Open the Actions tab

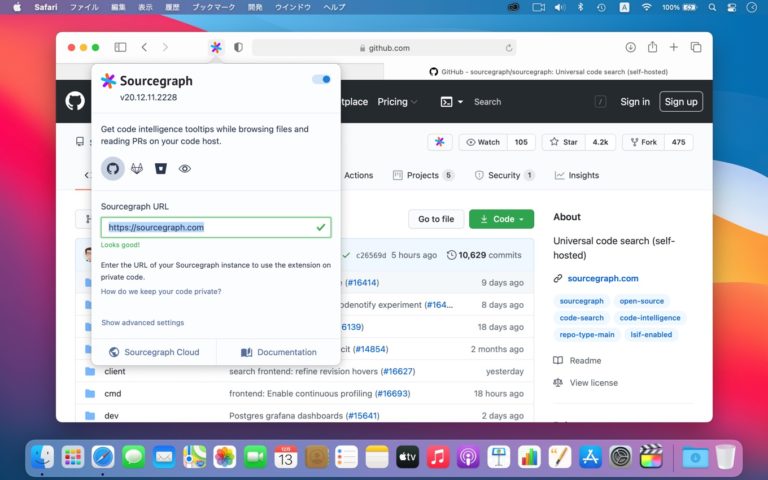358,175
